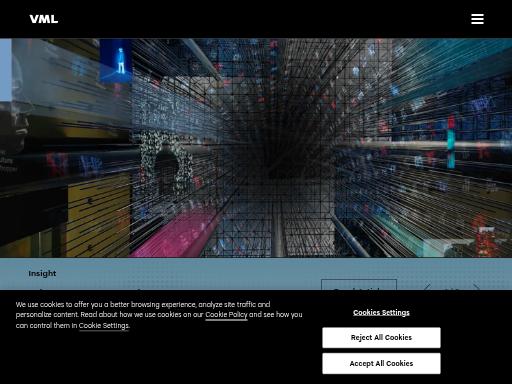Viewport: 512px width, 384px height.
Task: Open the underlined Cookies Settings button
Action: [x=381, y=313]
